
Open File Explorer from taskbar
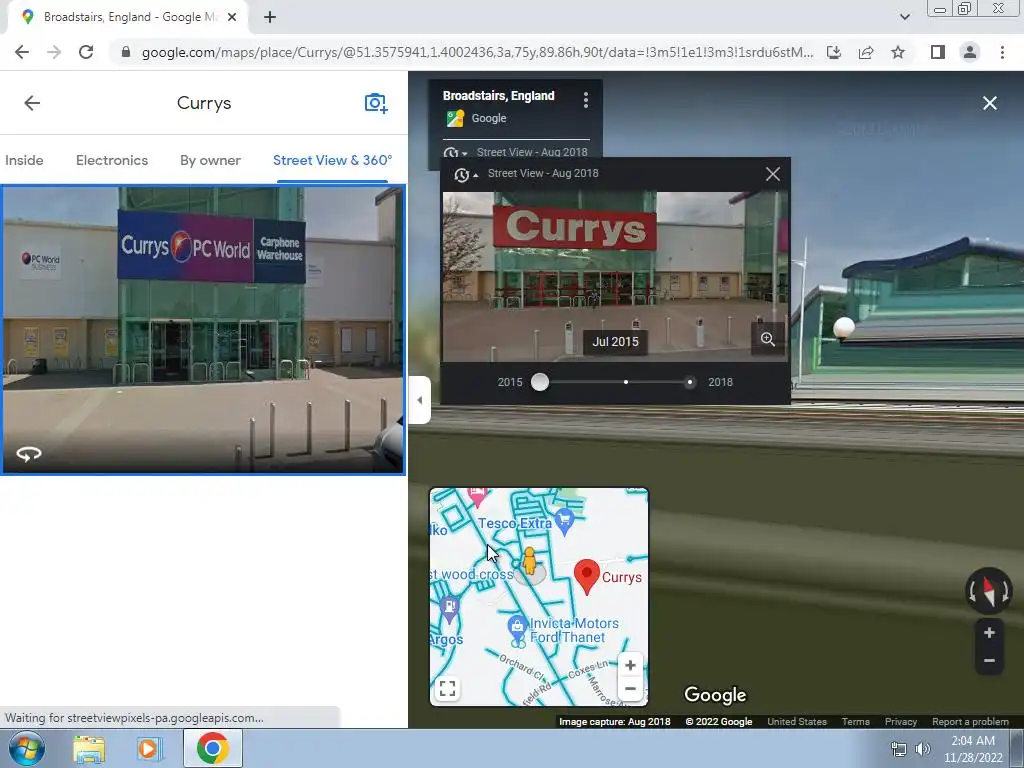[89, 749]
